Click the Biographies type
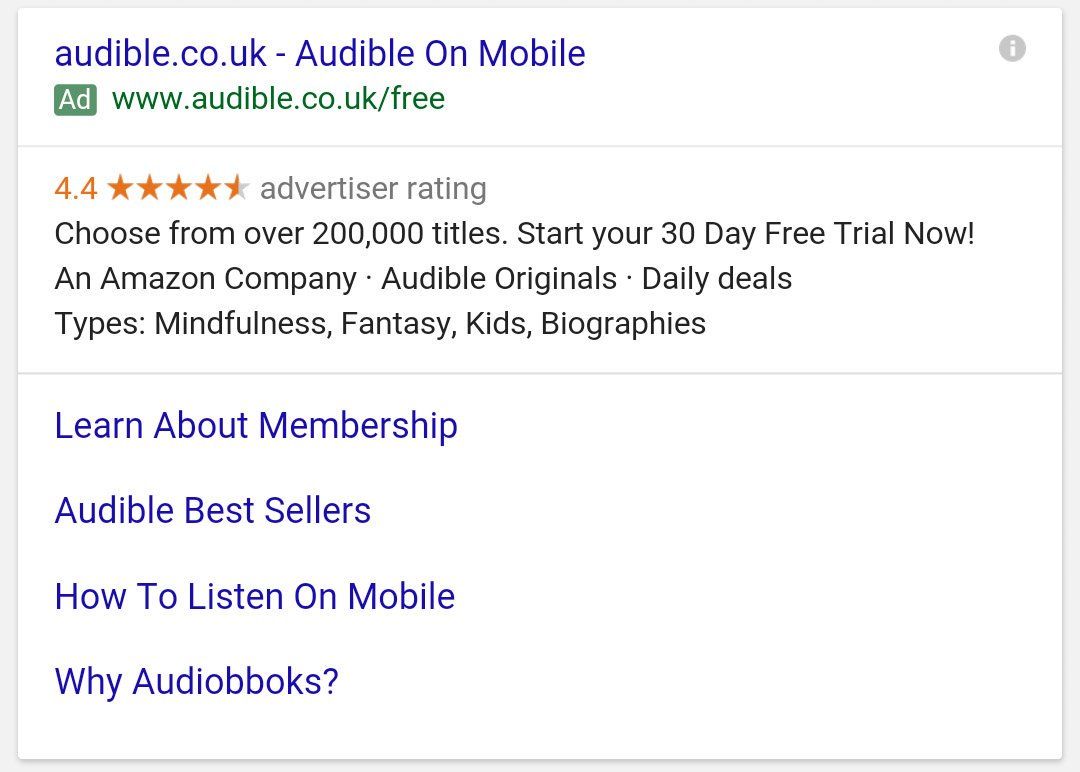The image size is (1080, 772). coord(623,324)
